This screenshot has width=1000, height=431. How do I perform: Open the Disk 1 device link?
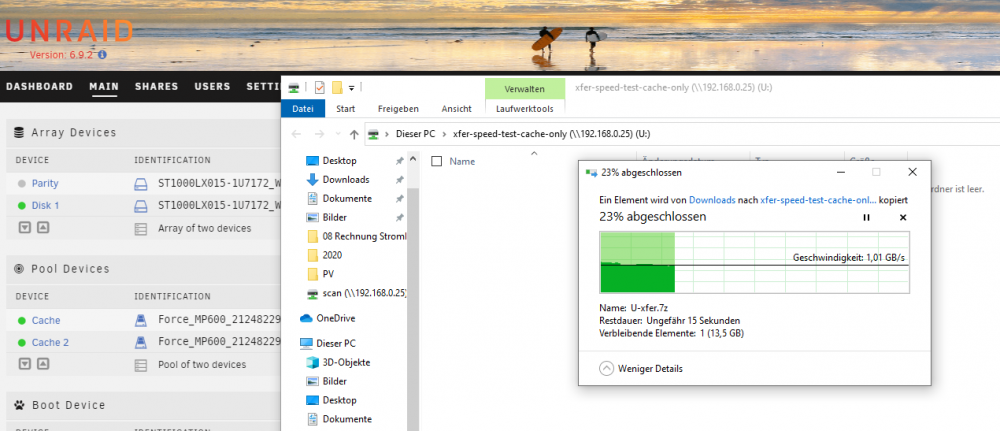point(45,206)
